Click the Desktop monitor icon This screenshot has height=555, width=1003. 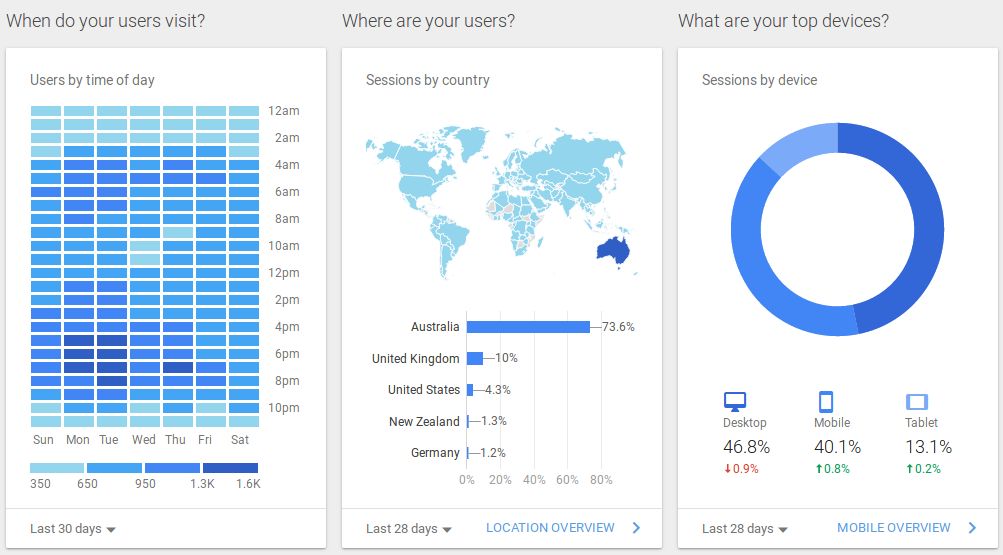tap(735, 402)
